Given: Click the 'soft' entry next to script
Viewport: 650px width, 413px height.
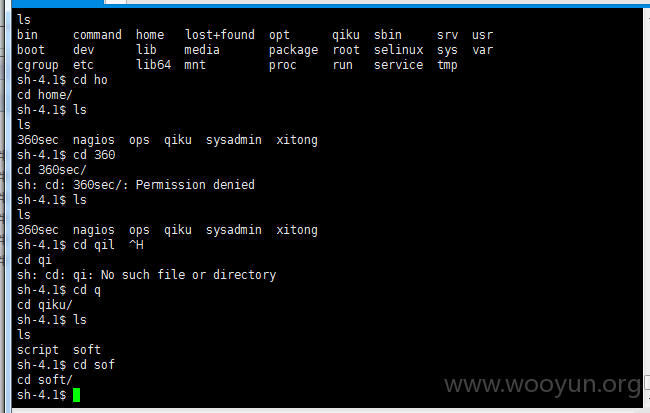Looking at the screenshot, I should coord(87,350).
